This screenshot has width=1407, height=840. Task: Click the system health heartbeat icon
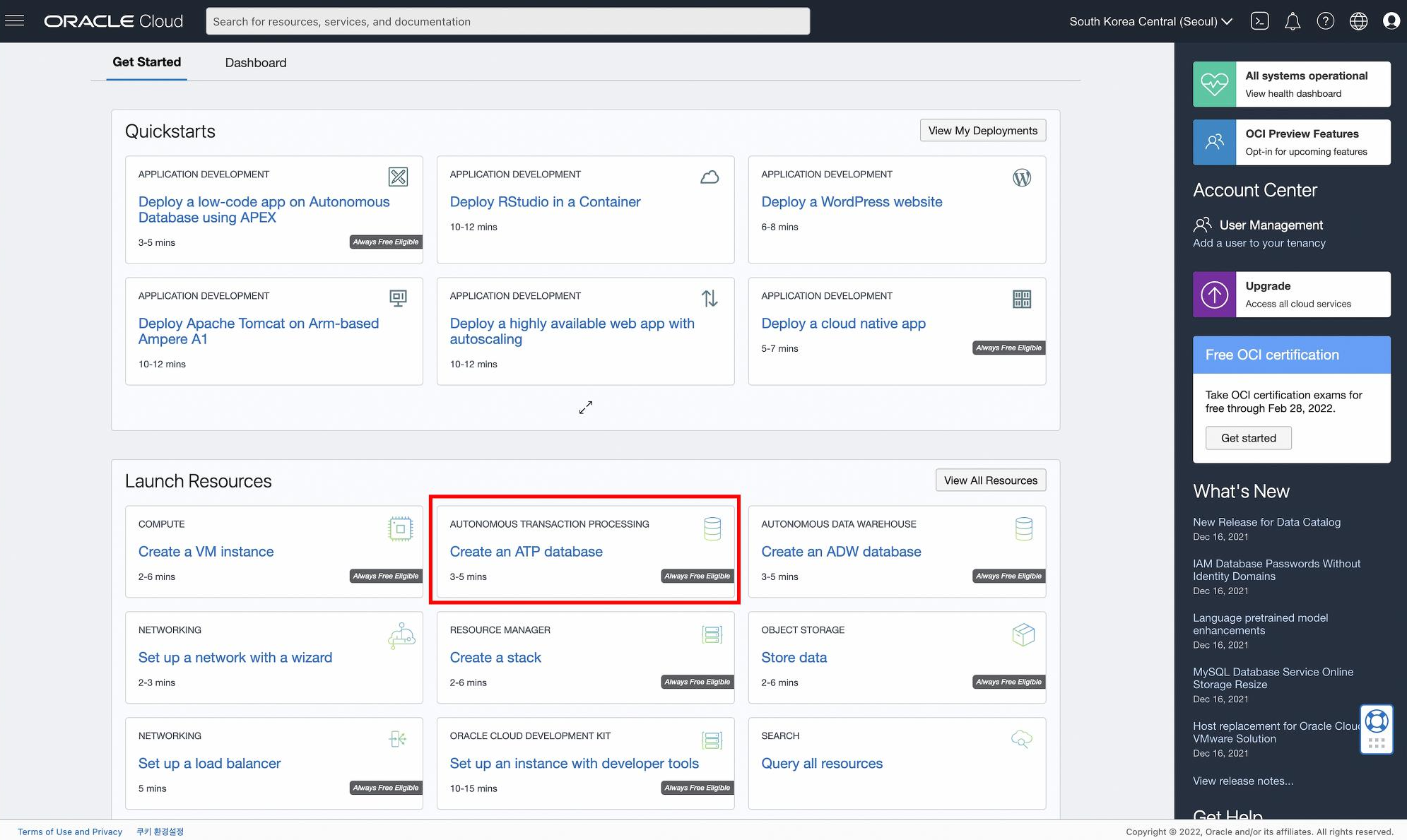(x=1214, y=84)
